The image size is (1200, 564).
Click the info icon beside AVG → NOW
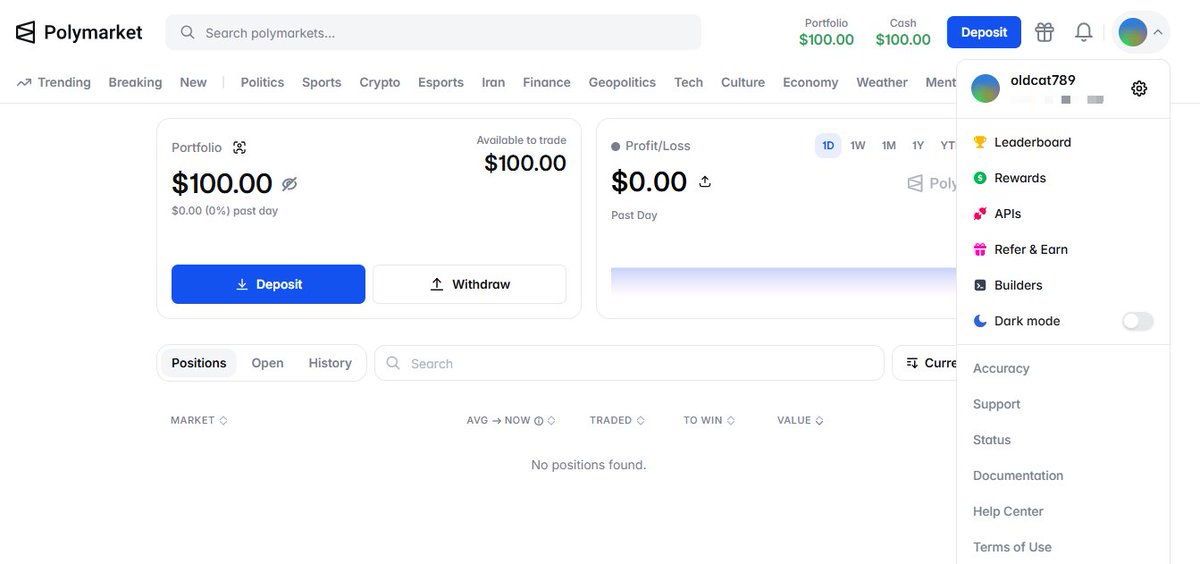pyautogui.click(x=539, y=421)
